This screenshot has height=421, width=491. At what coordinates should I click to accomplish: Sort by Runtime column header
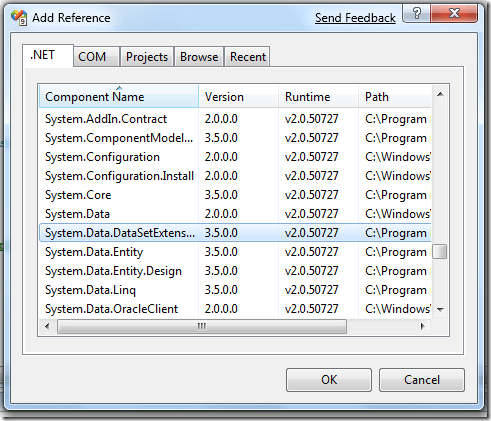coord(318,97)
